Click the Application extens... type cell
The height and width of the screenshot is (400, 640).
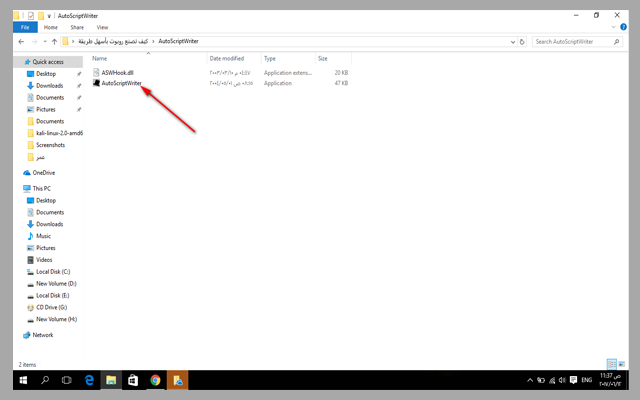(x=288, y=73)
